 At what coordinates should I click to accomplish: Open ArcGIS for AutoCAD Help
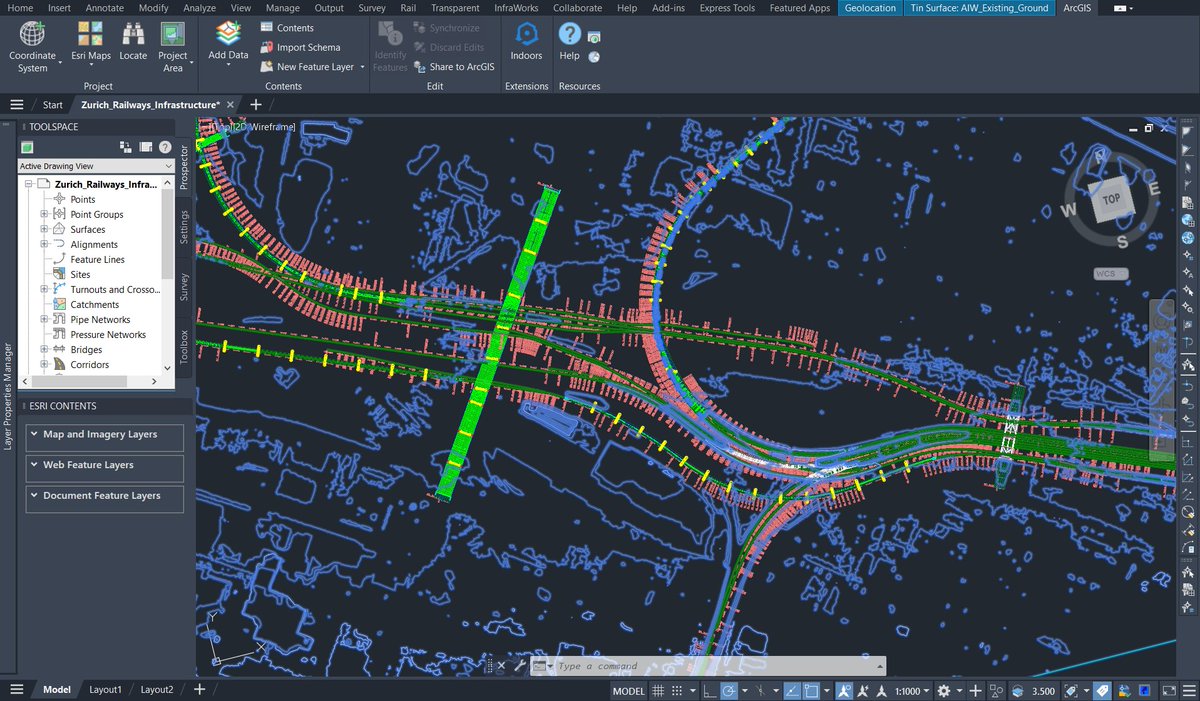[569, 44]
